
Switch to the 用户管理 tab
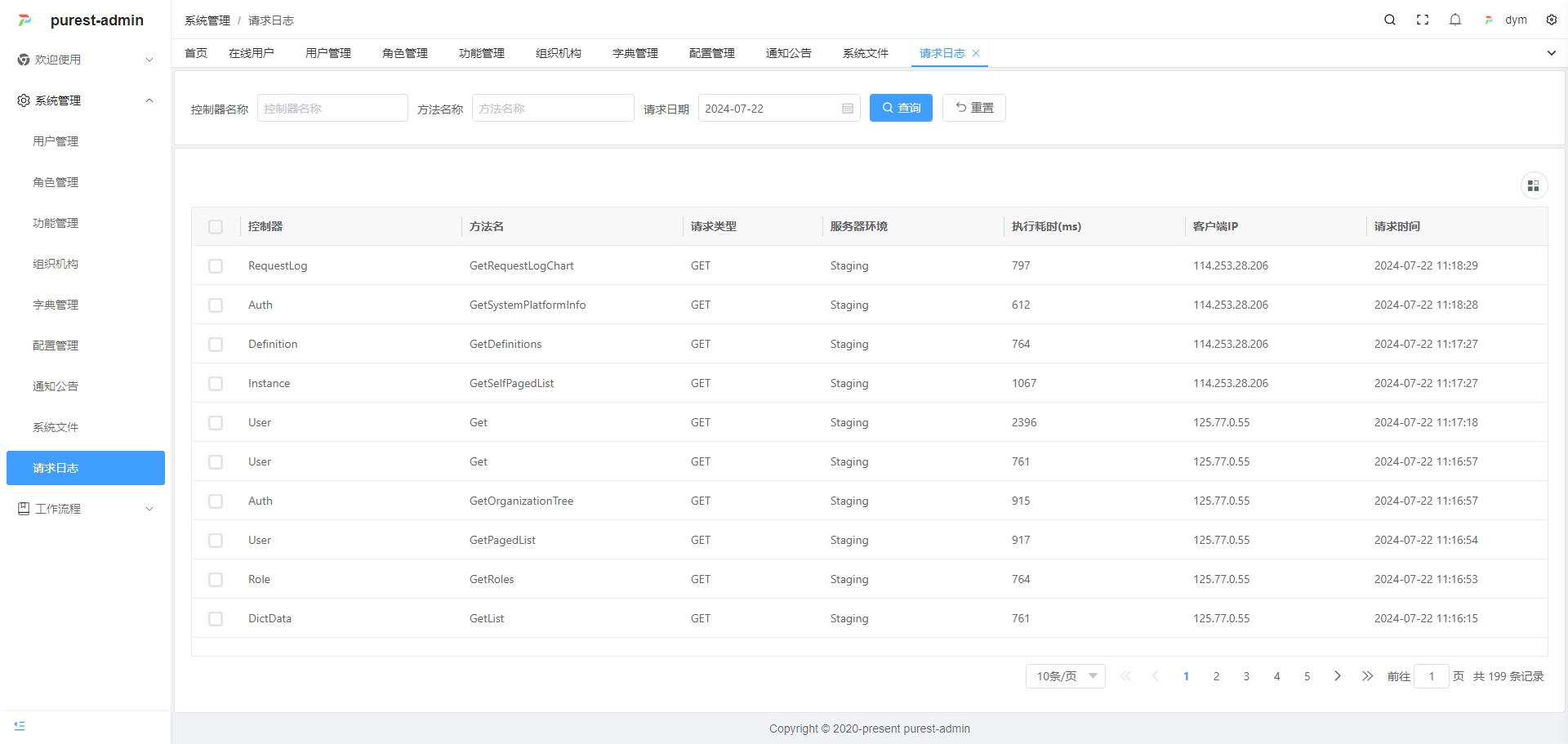328,53
